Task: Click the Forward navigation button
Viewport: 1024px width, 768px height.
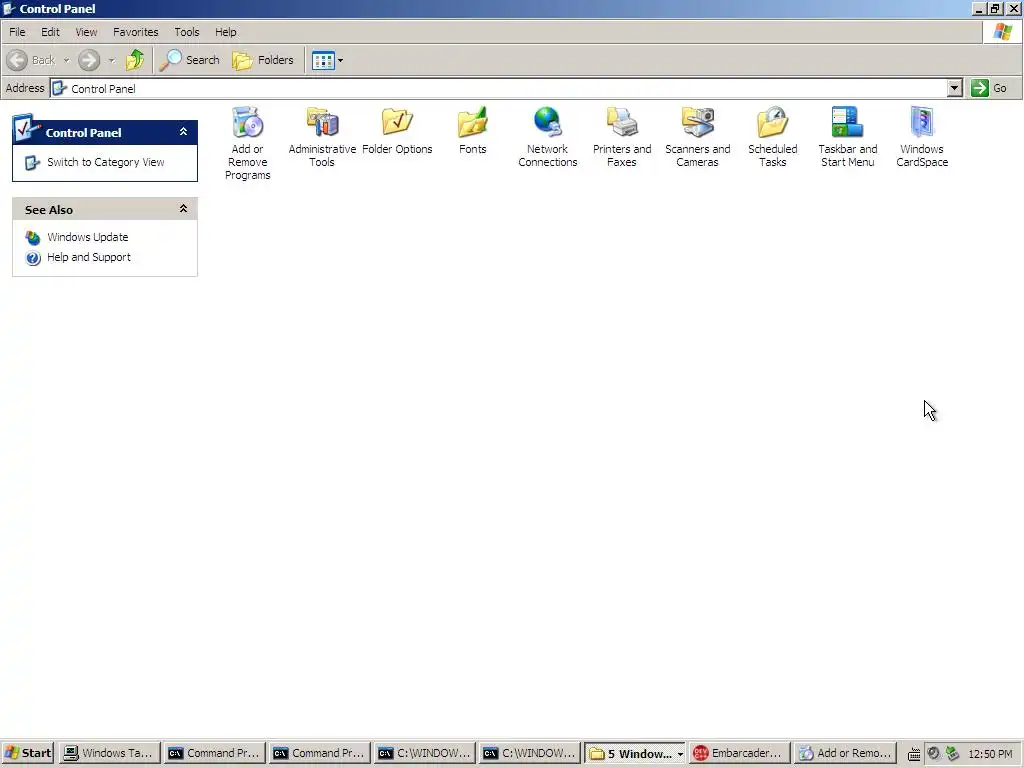Action: 89,60
